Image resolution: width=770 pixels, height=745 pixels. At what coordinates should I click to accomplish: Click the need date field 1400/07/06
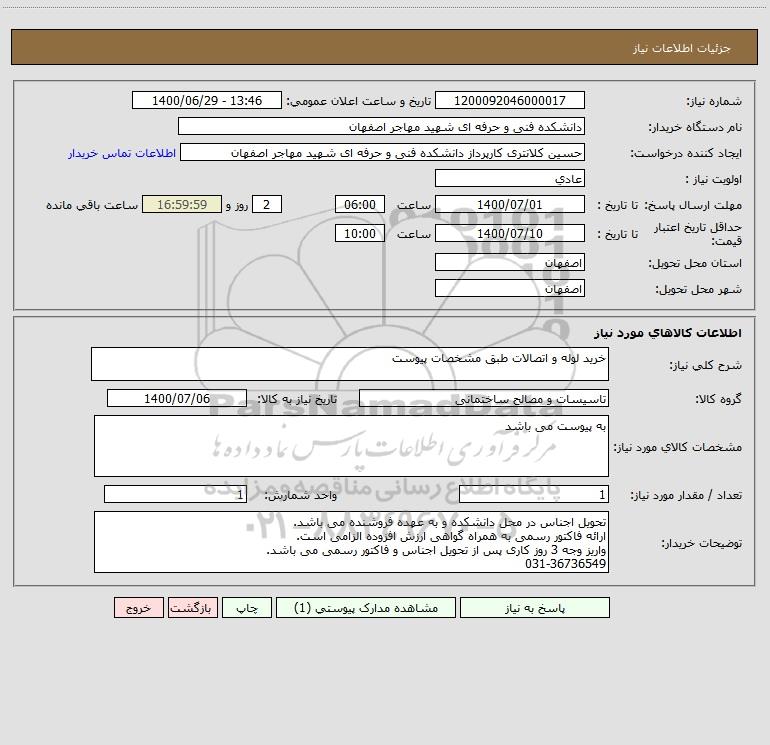tap(177, 398)
